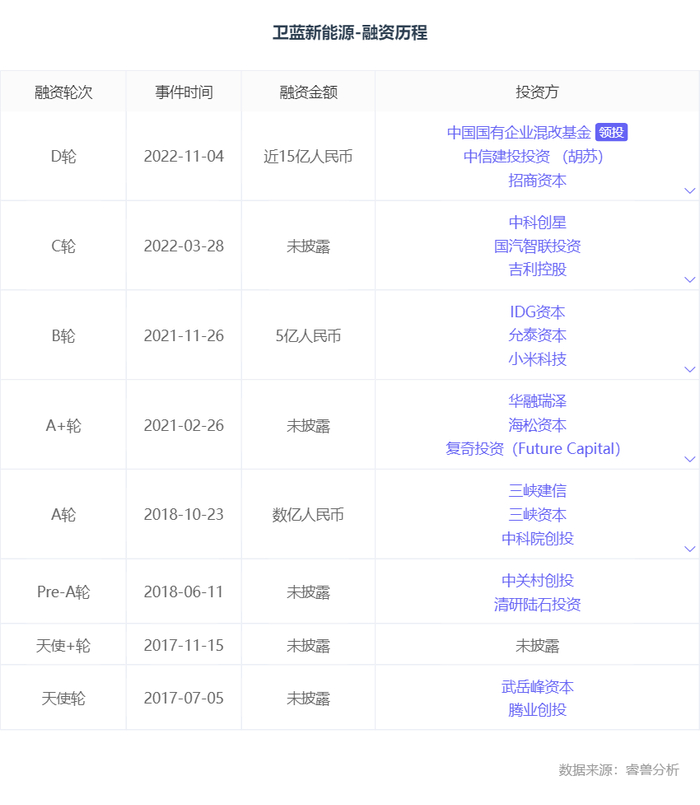Viewport: 700px width, 805px height.
Task: Click 未披露 amount in C轮 row
Action: [308, 246]
